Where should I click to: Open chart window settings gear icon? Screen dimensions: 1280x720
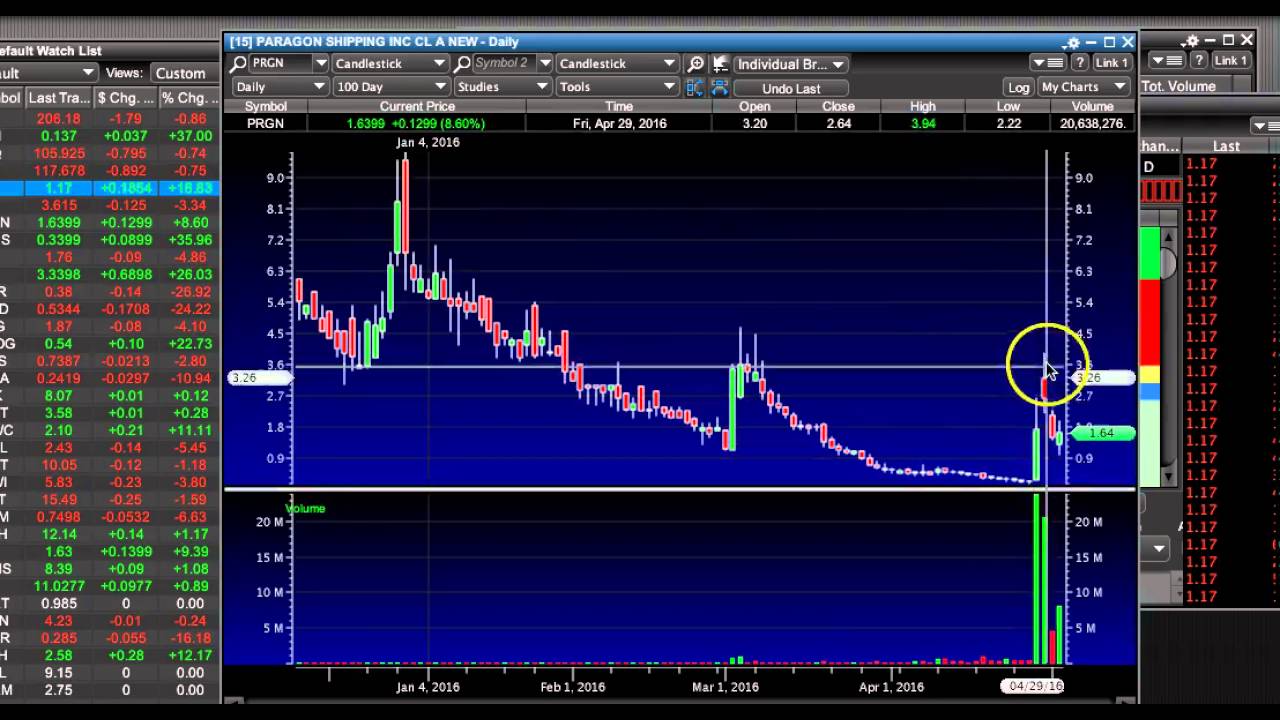pyautogui.click(x=1072, y=42)
